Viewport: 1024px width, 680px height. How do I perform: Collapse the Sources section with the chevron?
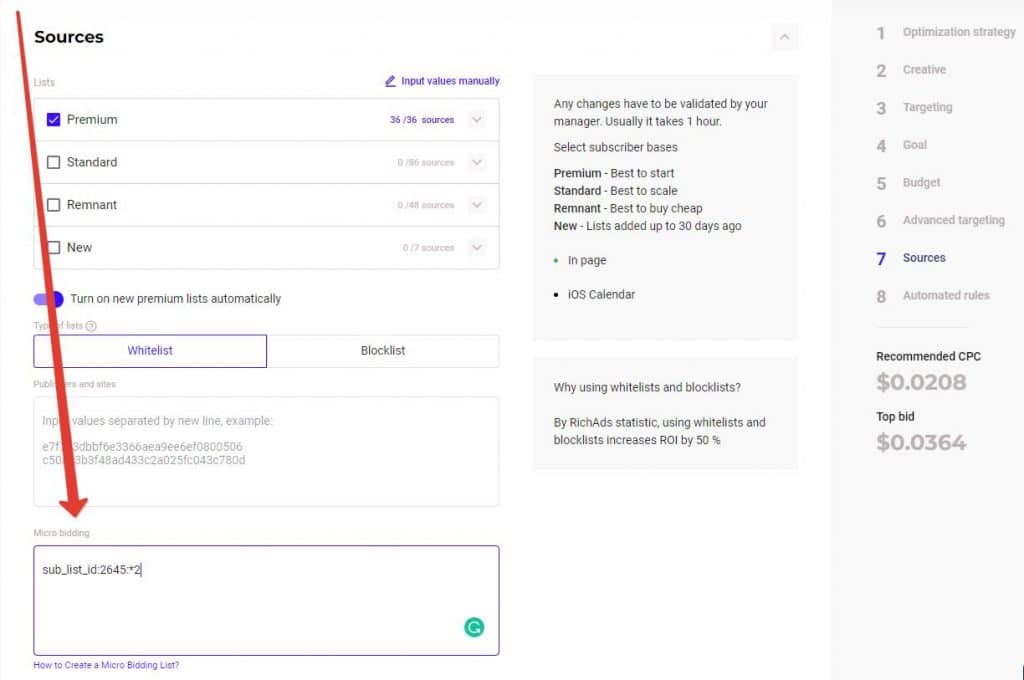click(784, 38)
